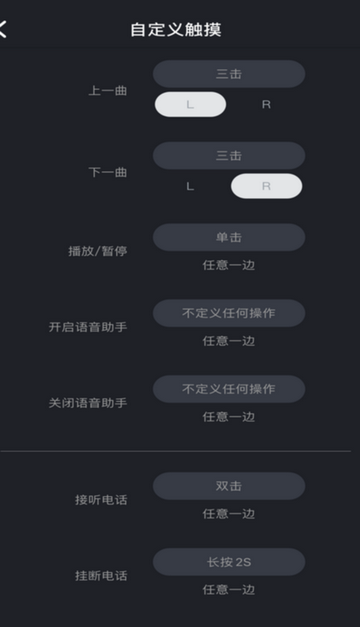
Task: Tap the 自定义触摸 page title
Action: tap(176, 30)
